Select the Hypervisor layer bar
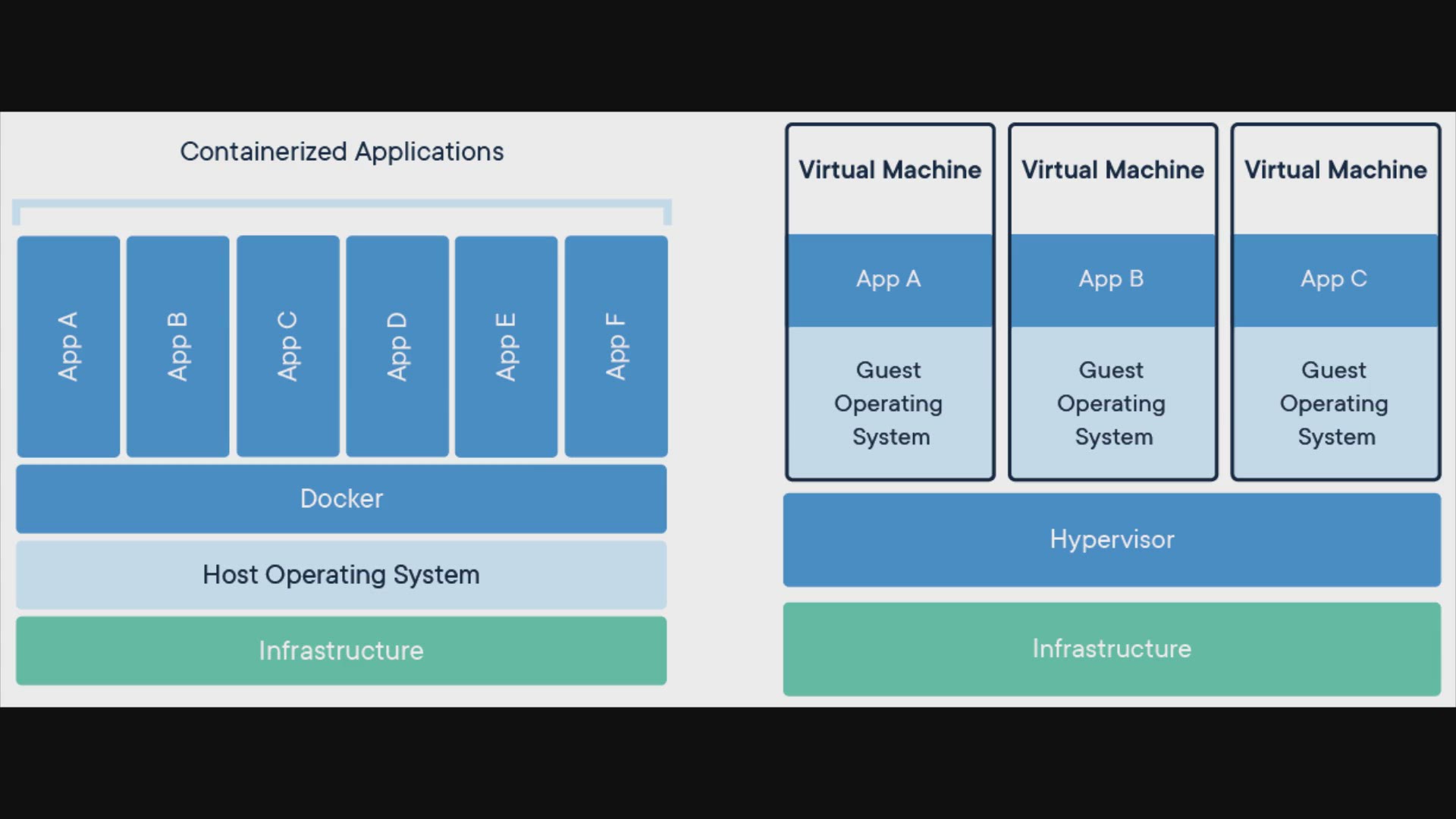The height and width of the screenshot is (819, 1456). (1112, 540)
